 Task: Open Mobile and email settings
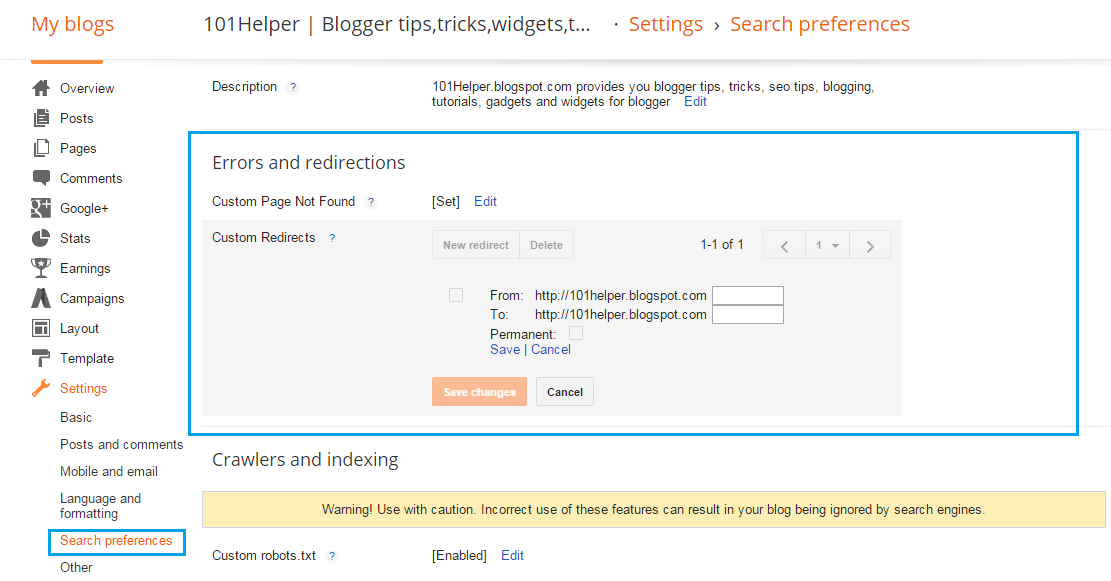tap(108, 471)
